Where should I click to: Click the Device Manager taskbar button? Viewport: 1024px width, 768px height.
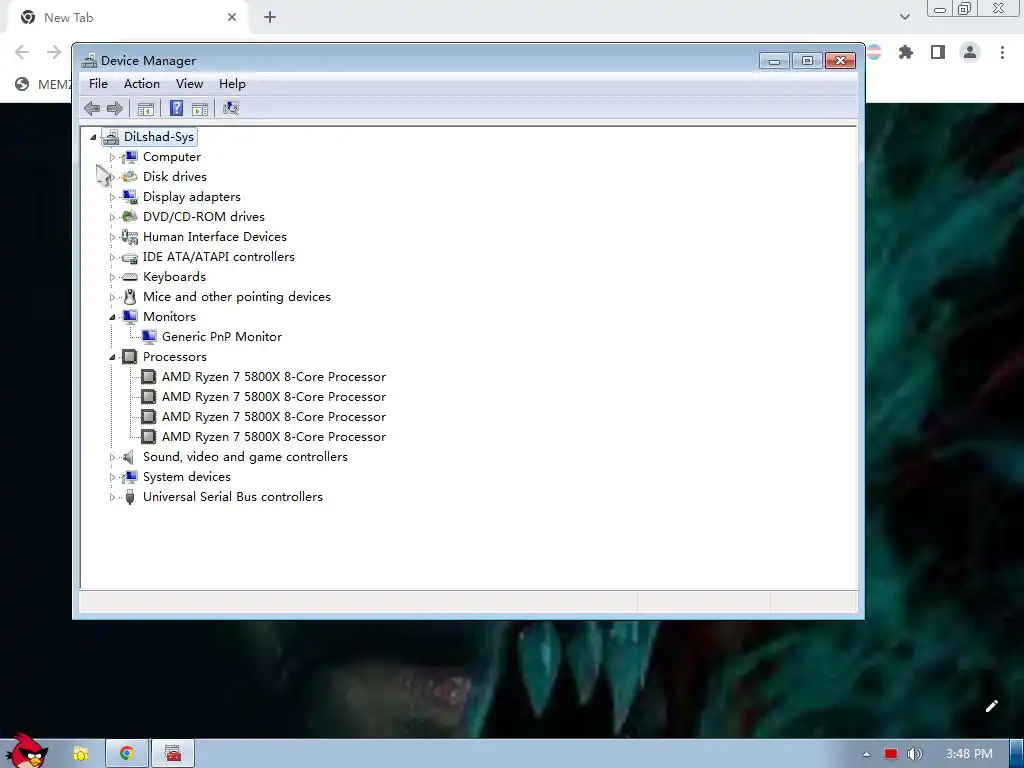click(173, 754)
